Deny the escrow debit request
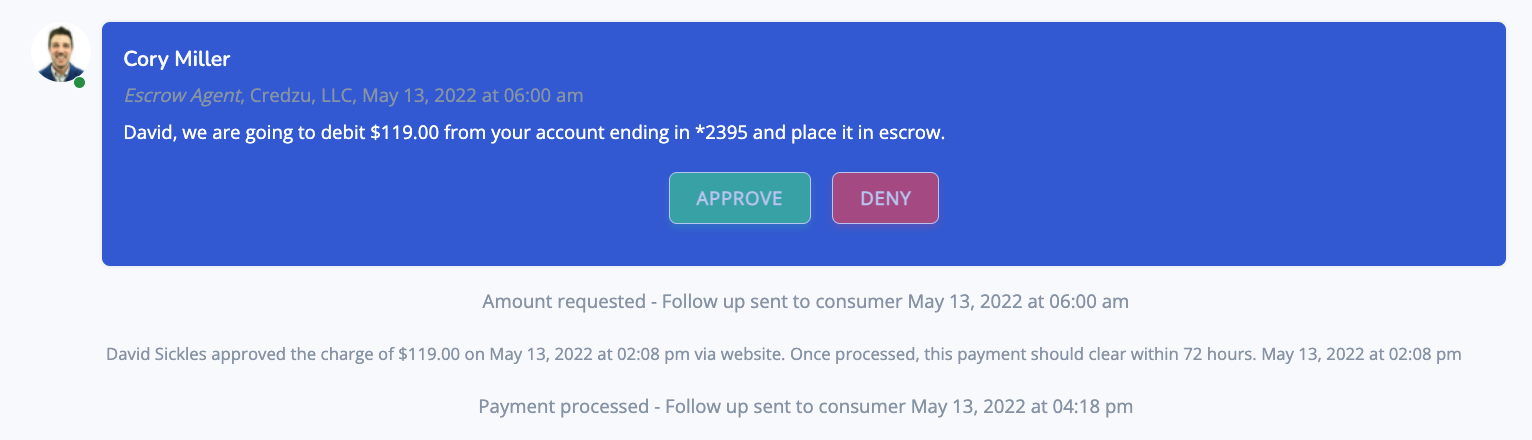 [x=885, y=198]
